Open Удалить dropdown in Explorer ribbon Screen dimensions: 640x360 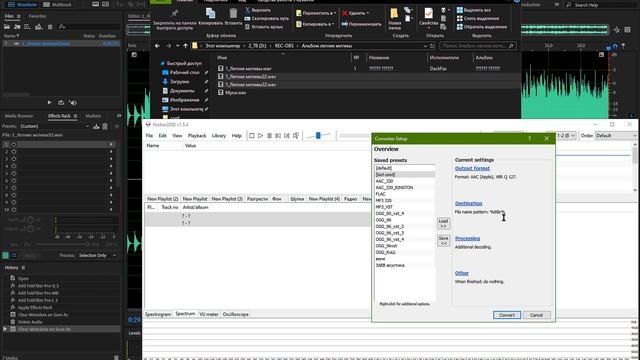point(356,13)
